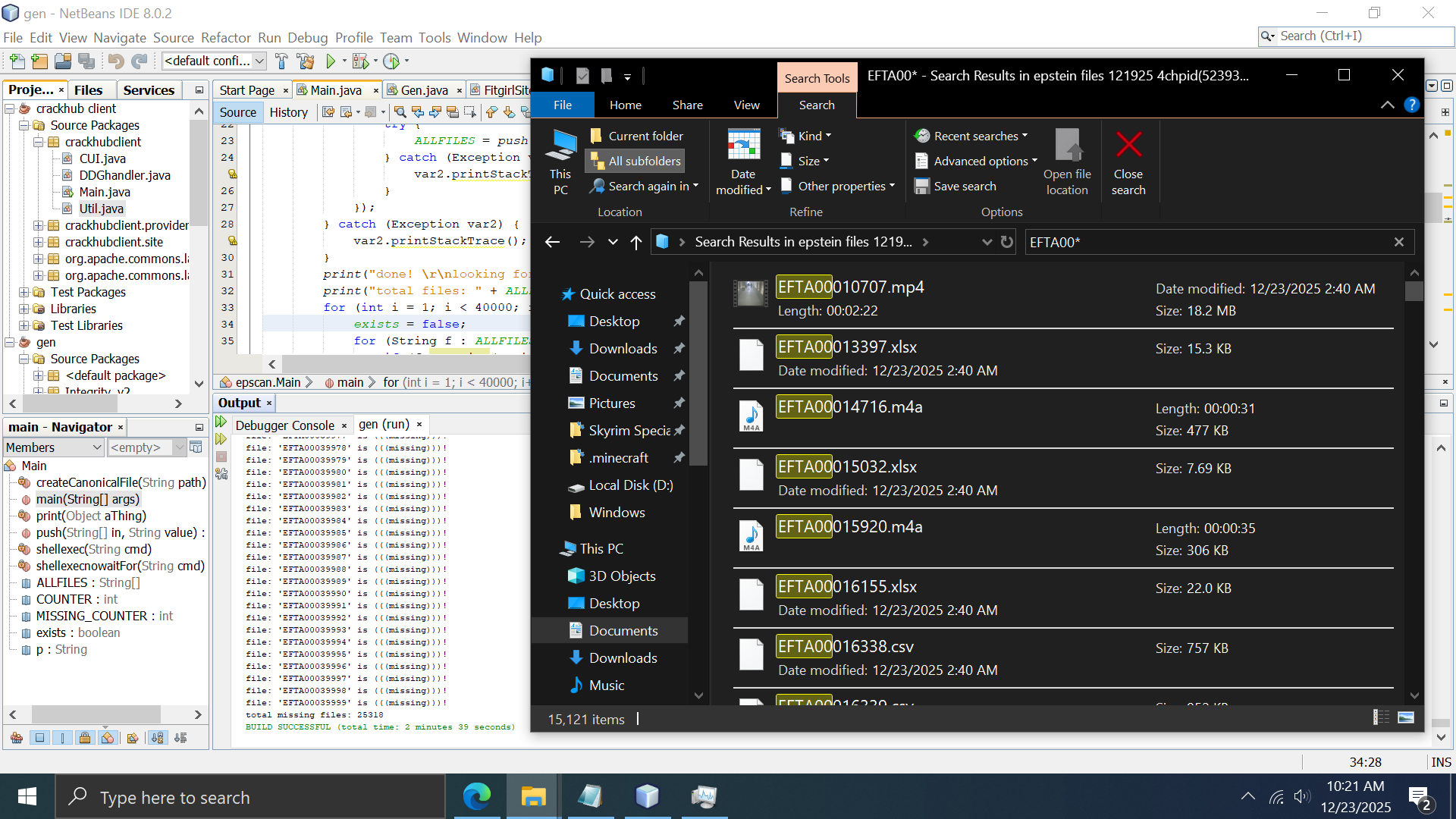Open the default config dropdown
This screenshot has width=1456, height=819.
pos(214,61)
